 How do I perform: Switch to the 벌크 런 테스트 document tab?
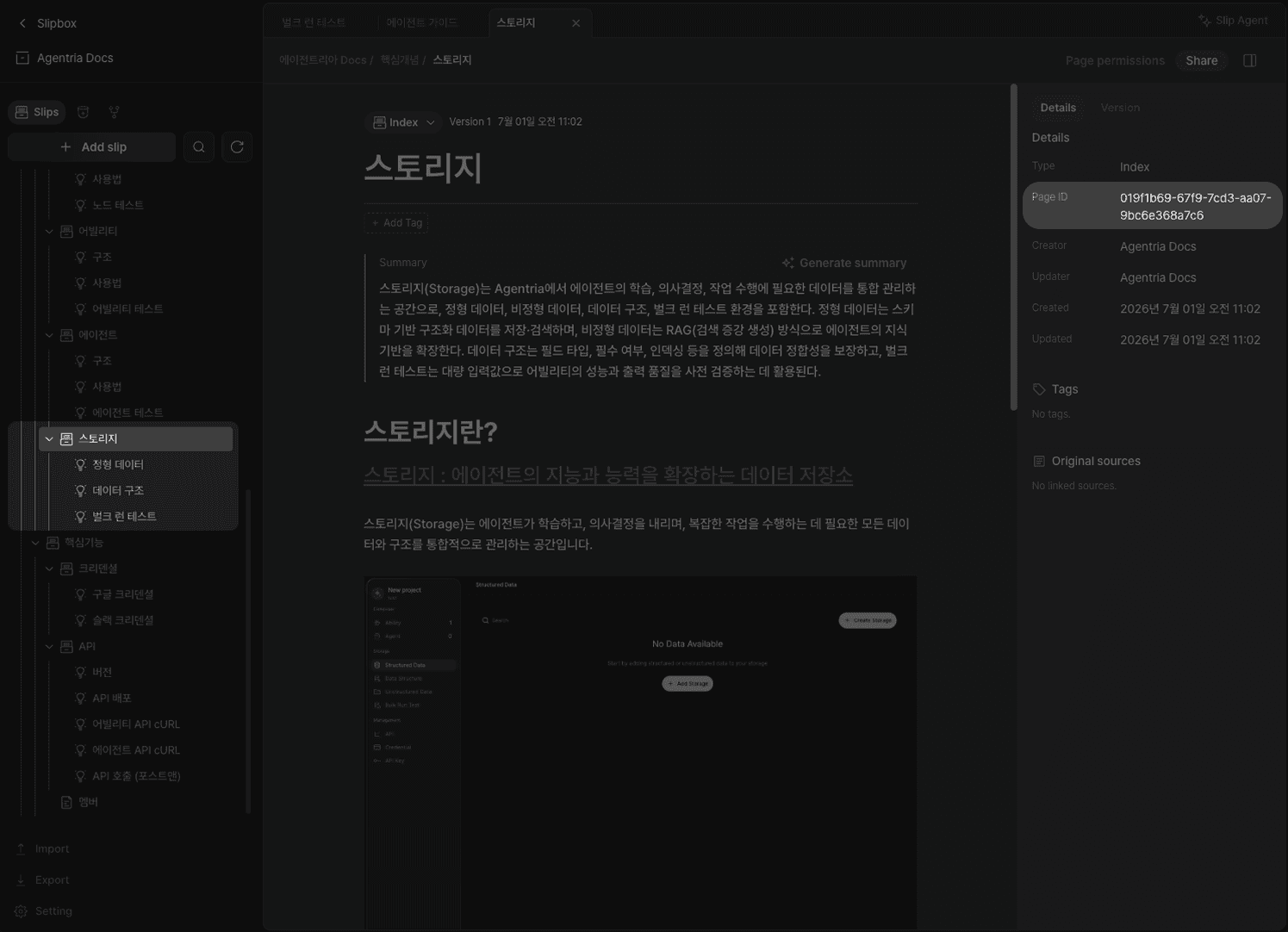(314, 22)
